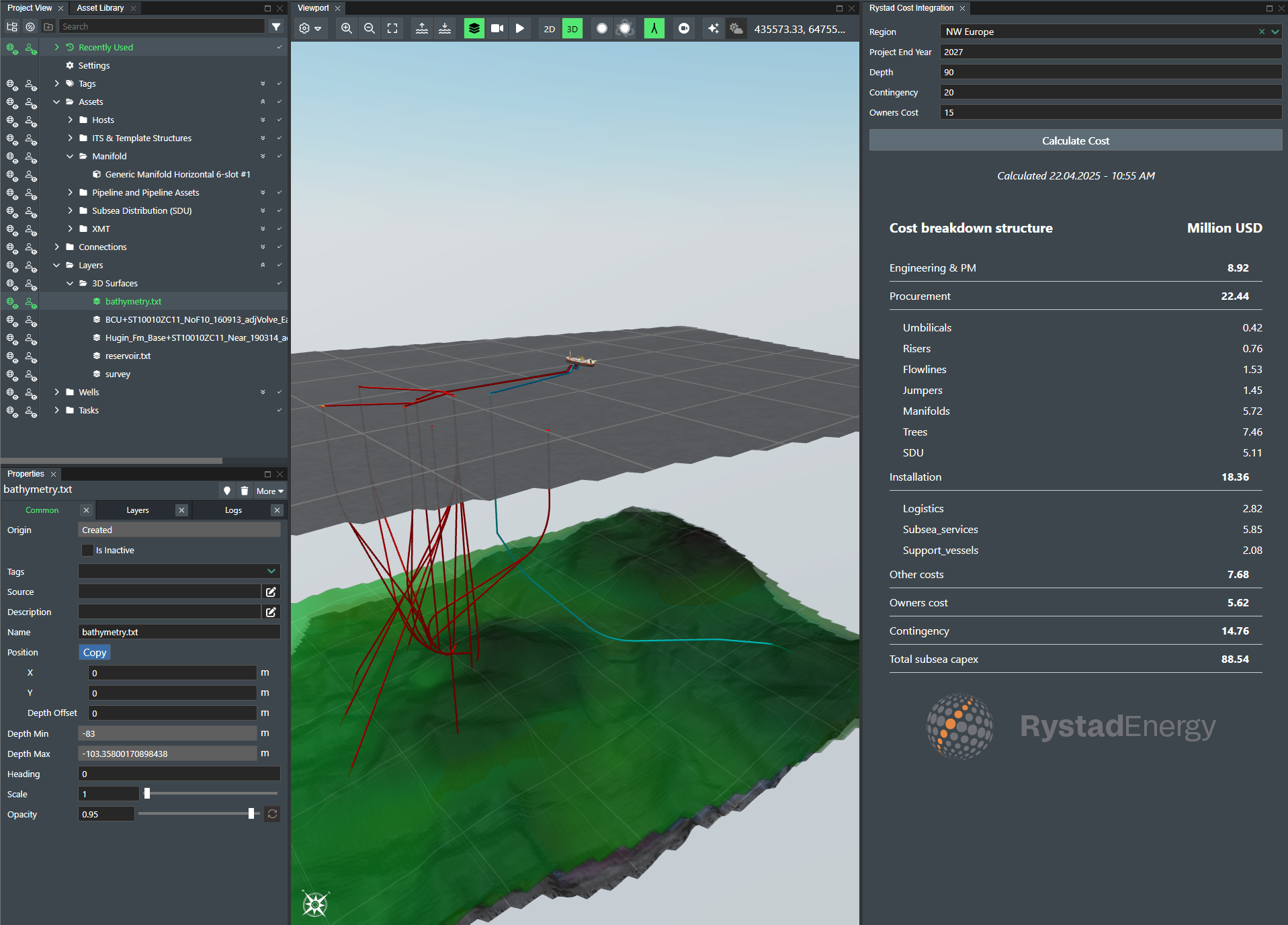Switch to the Logs tab

(x=233, y=510)
